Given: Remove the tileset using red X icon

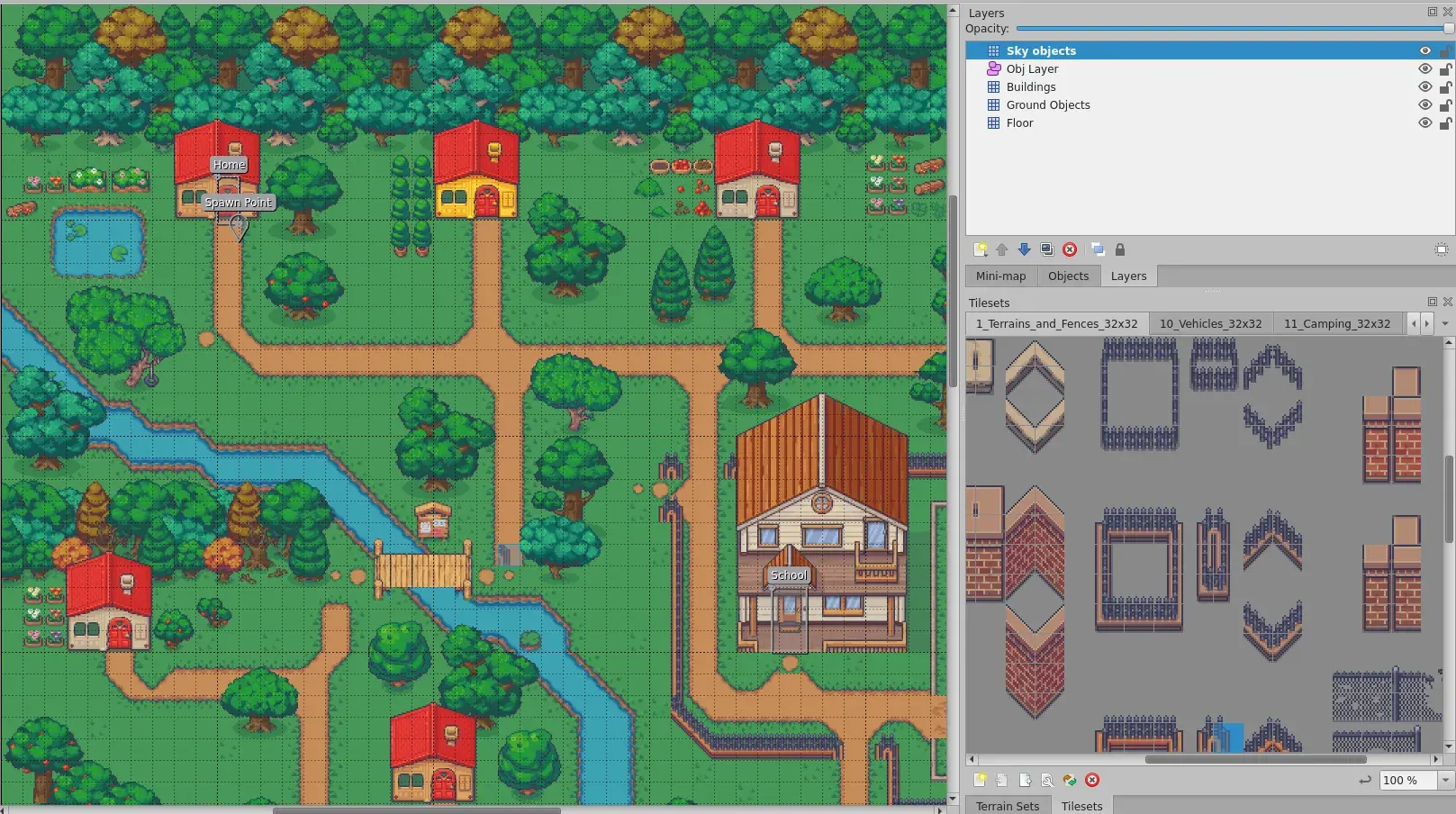Looking at the screenshot, I should (x=1092, y=780).
